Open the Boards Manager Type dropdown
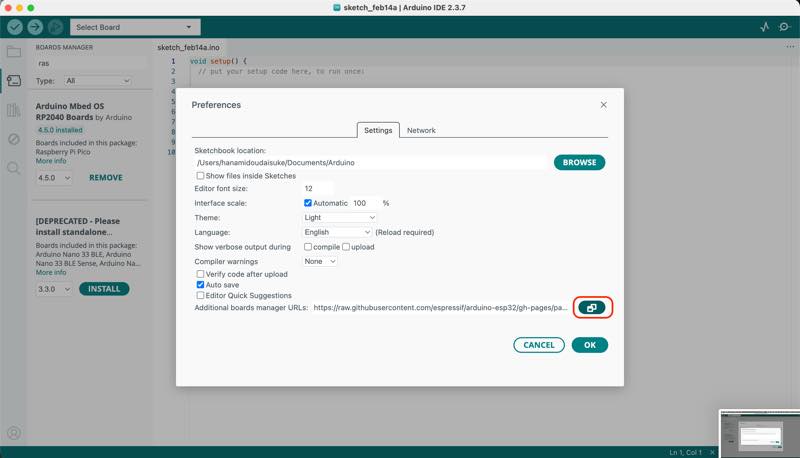The image size is (800, 458). 97,81
